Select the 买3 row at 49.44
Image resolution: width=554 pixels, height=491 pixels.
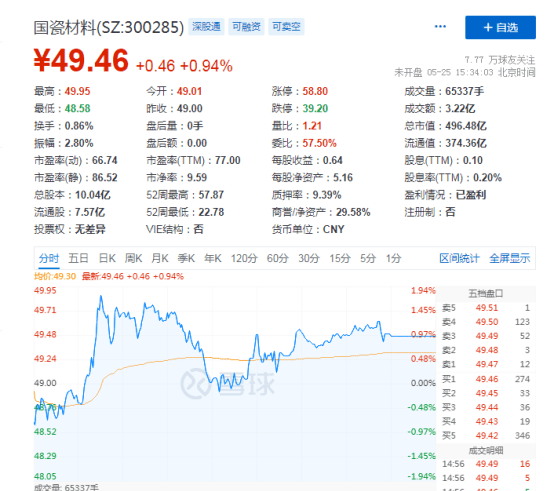click(x=486, y=407)
